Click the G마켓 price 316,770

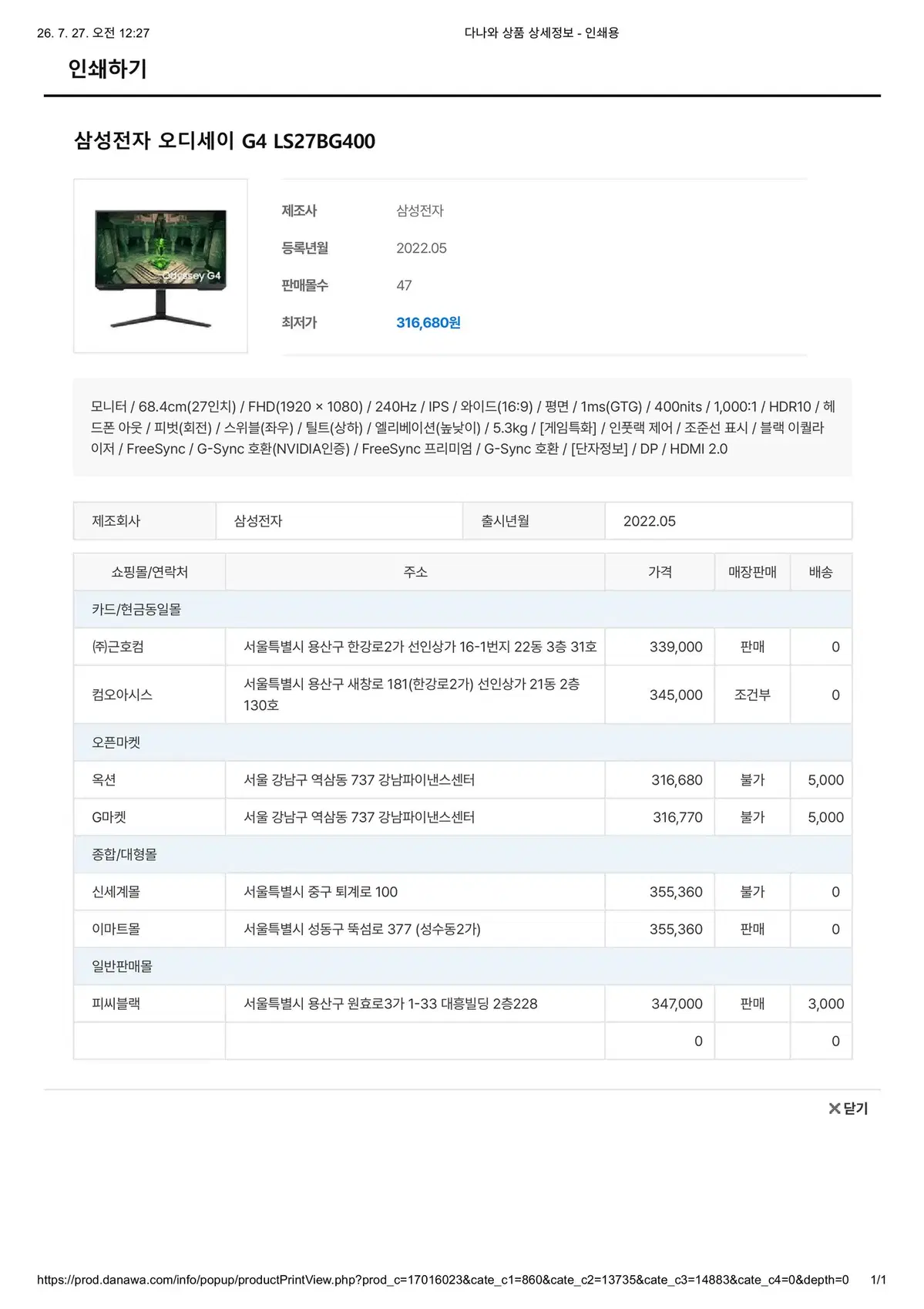click(x=677, y=817)
